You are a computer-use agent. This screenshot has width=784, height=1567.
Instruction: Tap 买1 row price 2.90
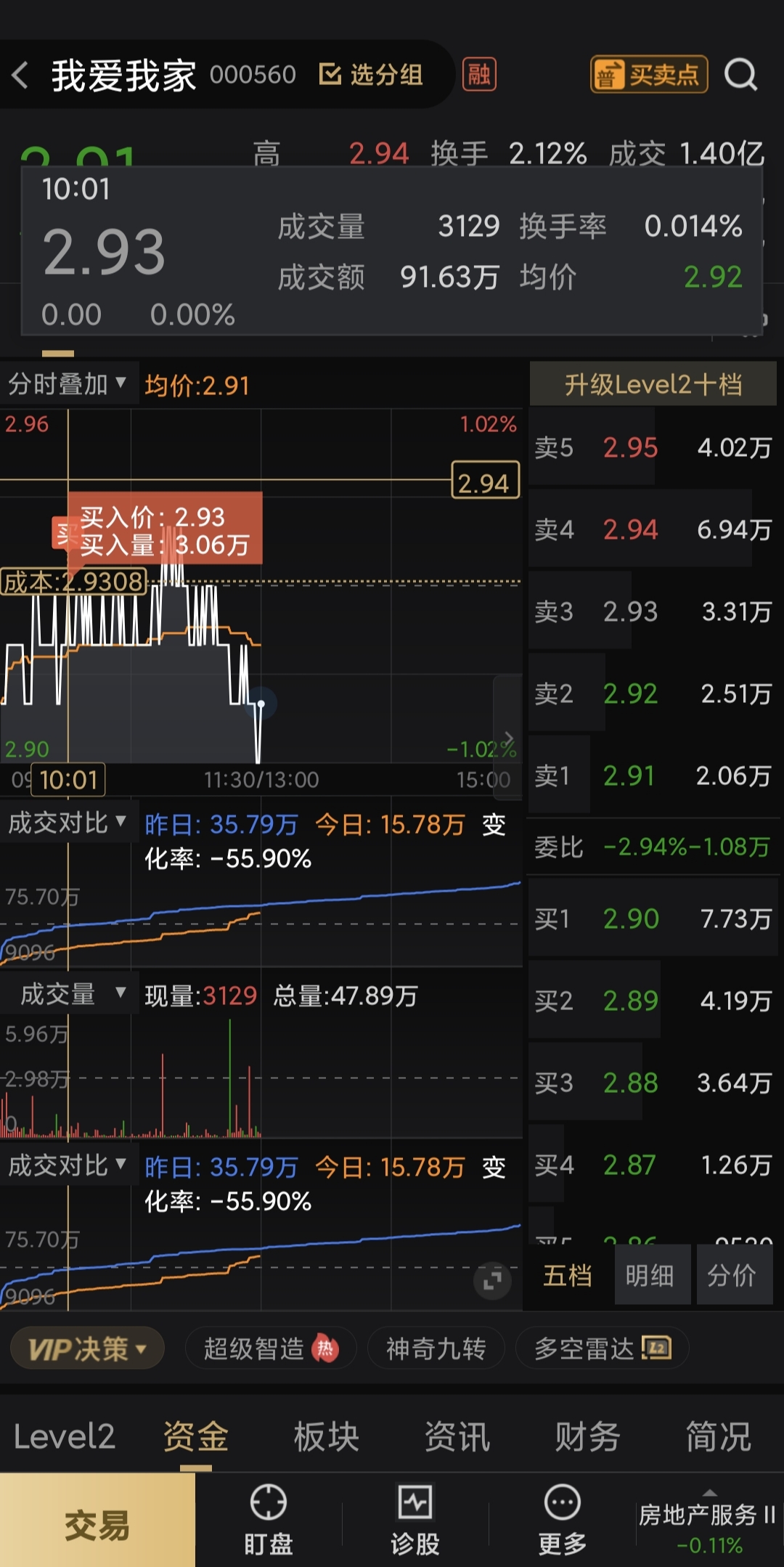tap(631, 919)
